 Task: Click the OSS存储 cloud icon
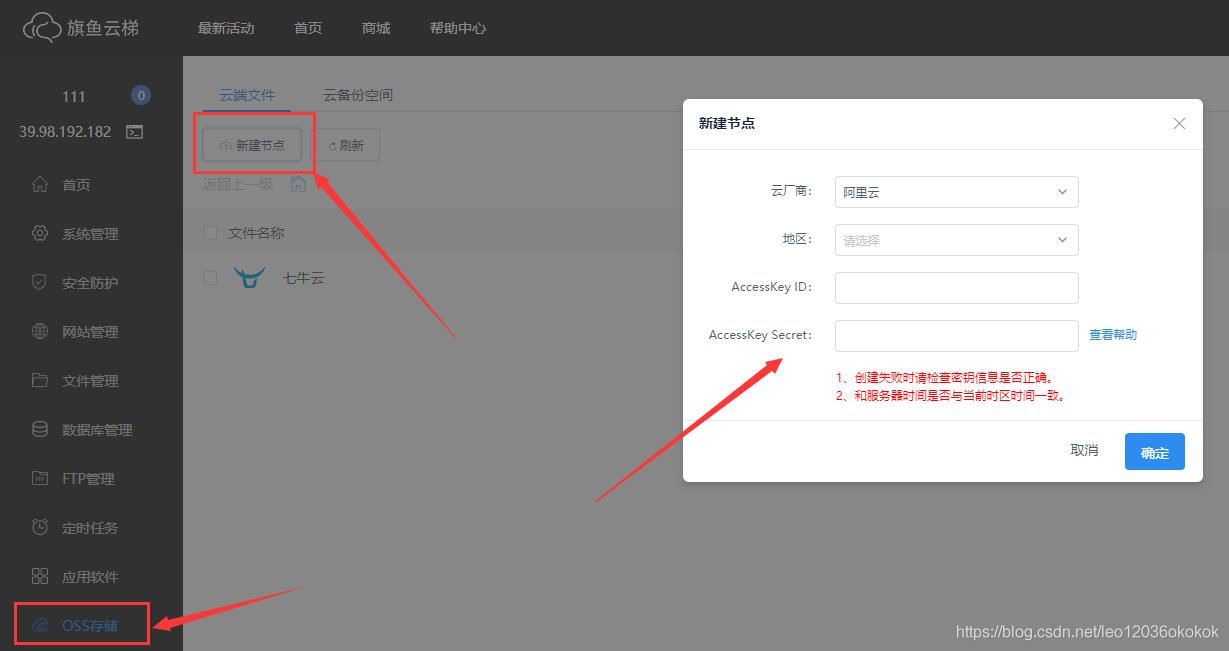[x=40, y=625]
